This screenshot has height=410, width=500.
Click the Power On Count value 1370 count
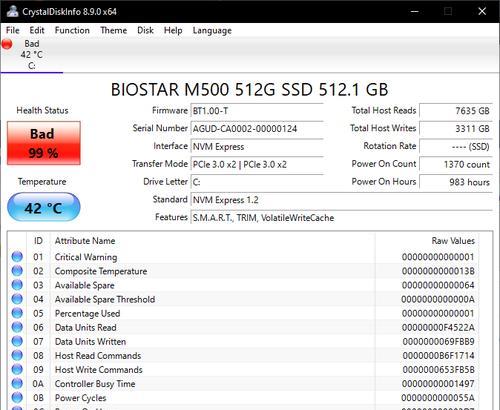pyautogui.click(x=456, y=164)
